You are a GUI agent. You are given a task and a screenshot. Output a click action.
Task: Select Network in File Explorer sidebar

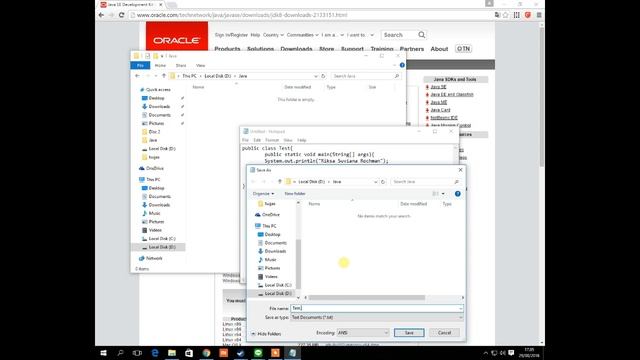point(151,258)
